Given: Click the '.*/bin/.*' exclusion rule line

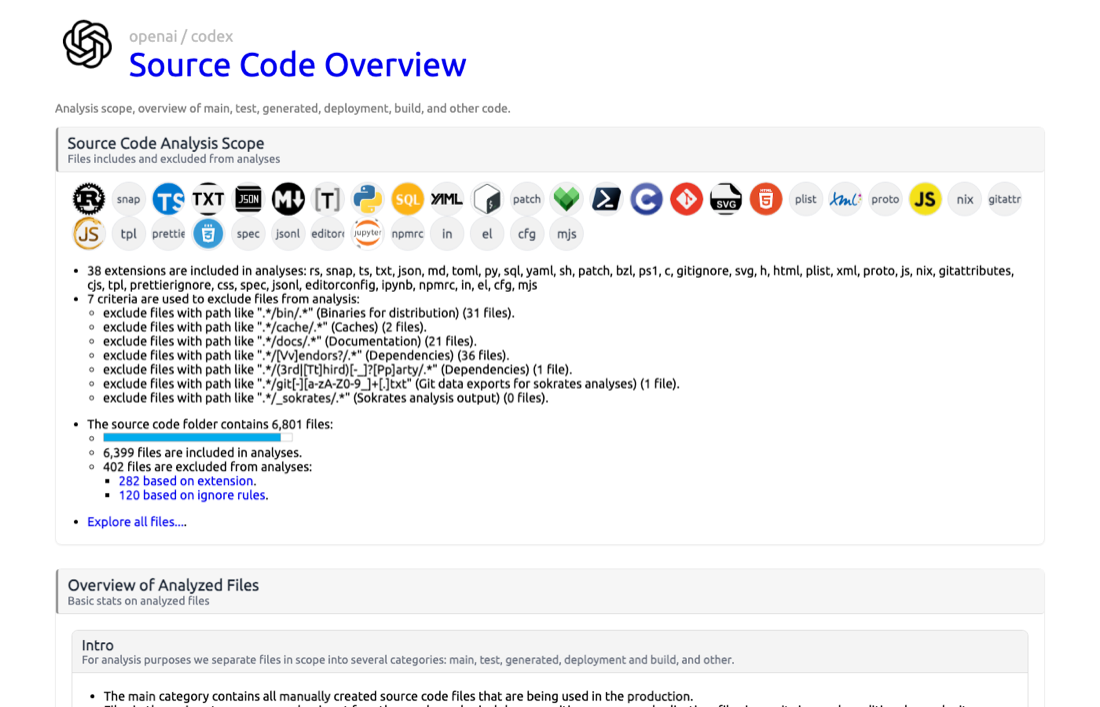Looking at the screenshot, I should tap(309, 313).
